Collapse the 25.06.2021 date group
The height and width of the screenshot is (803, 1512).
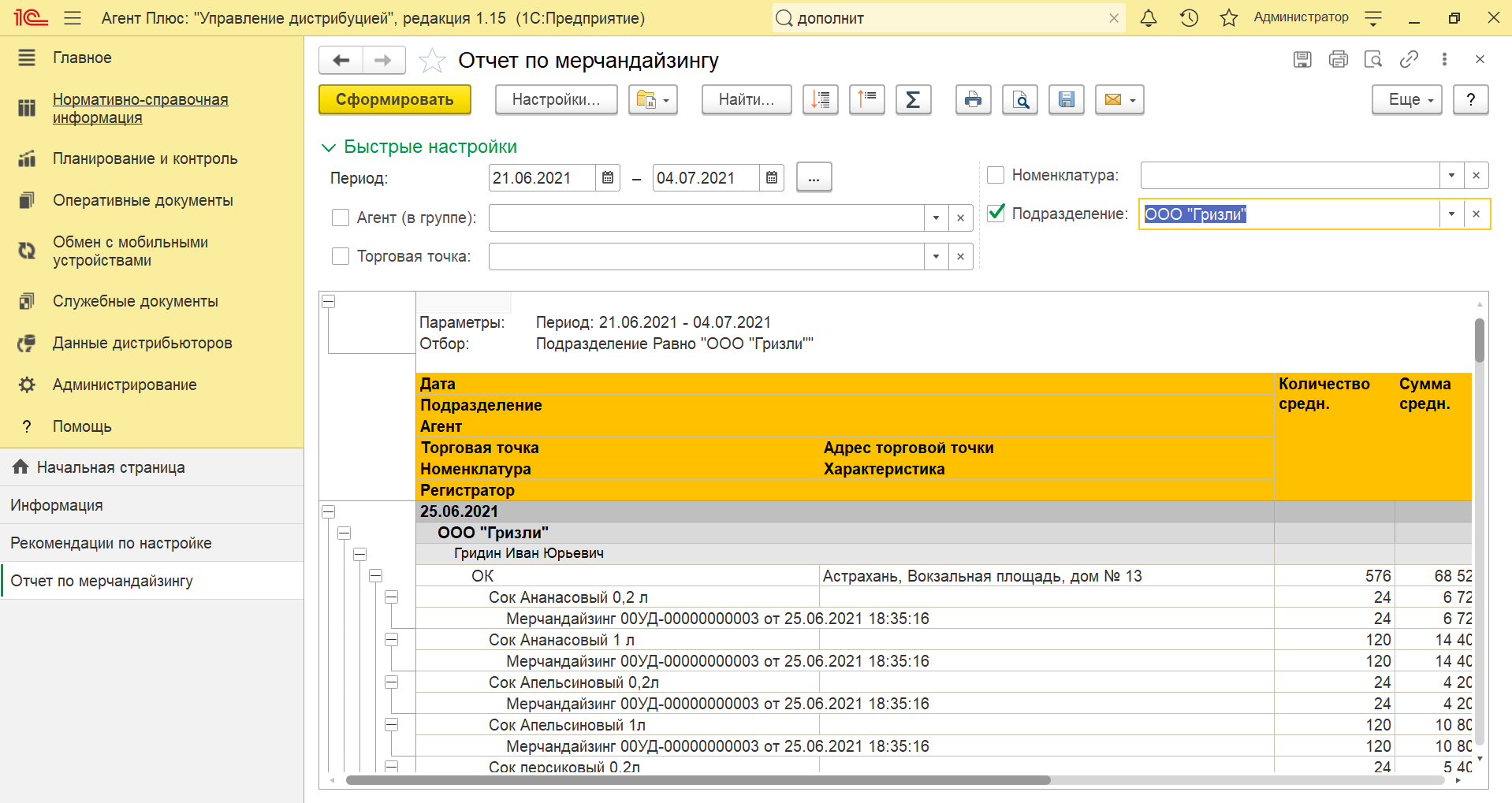click(329, 512)
